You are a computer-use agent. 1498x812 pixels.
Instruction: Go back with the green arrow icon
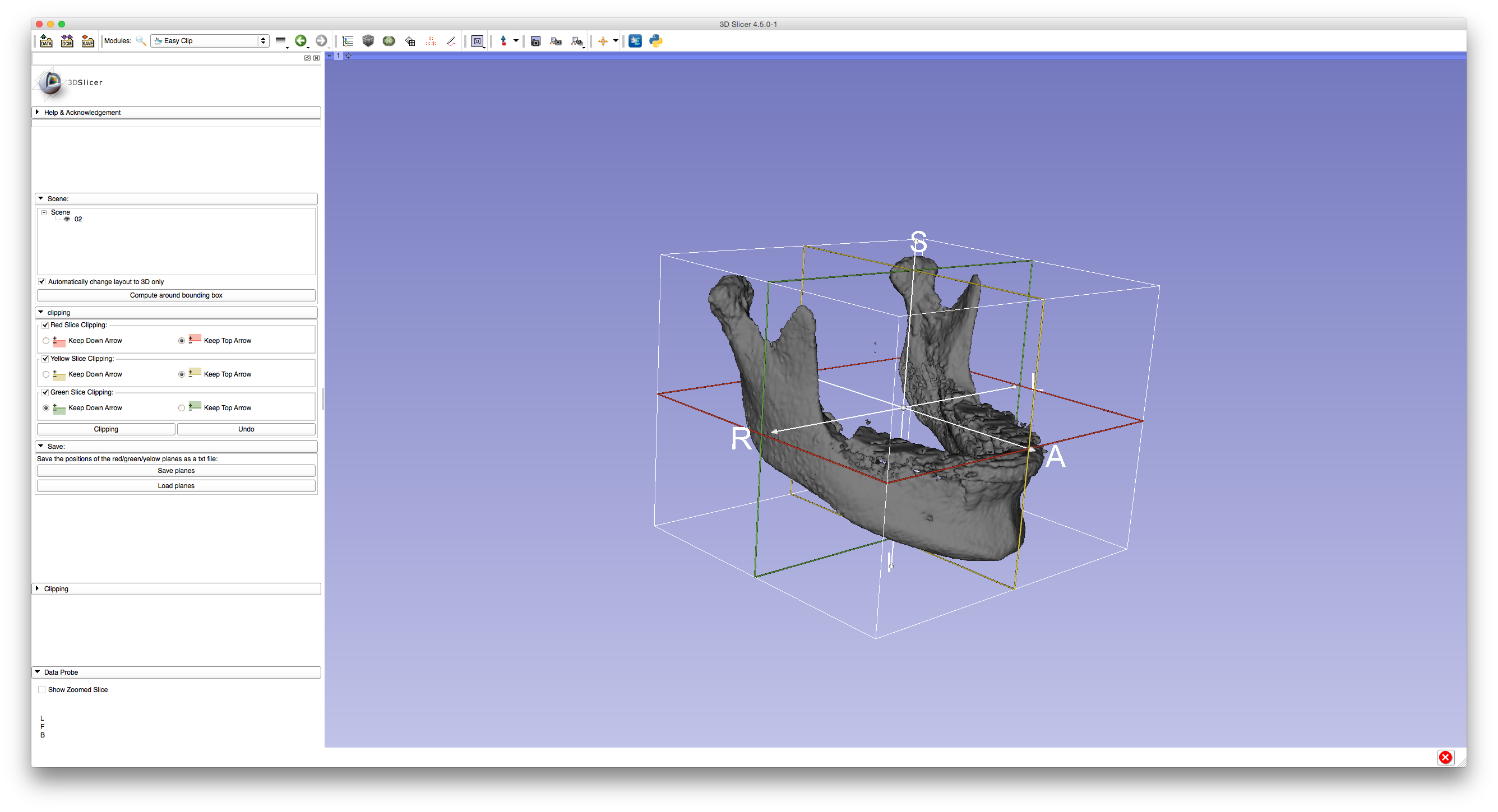(x=300, y=41)
